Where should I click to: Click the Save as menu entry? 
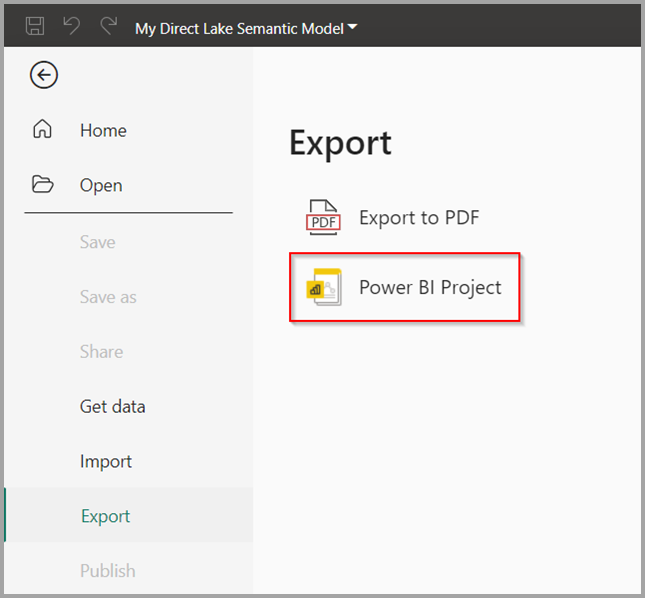tap(108, 297)
